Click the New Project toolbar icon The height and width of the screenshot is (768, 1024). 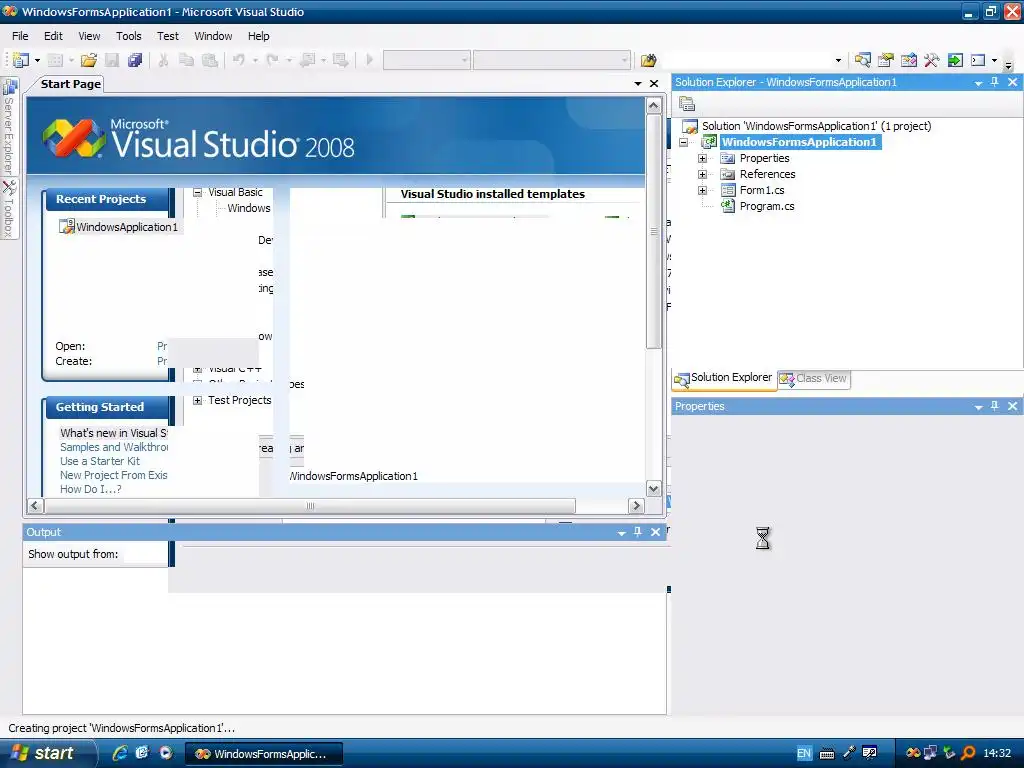coord(21,60)
